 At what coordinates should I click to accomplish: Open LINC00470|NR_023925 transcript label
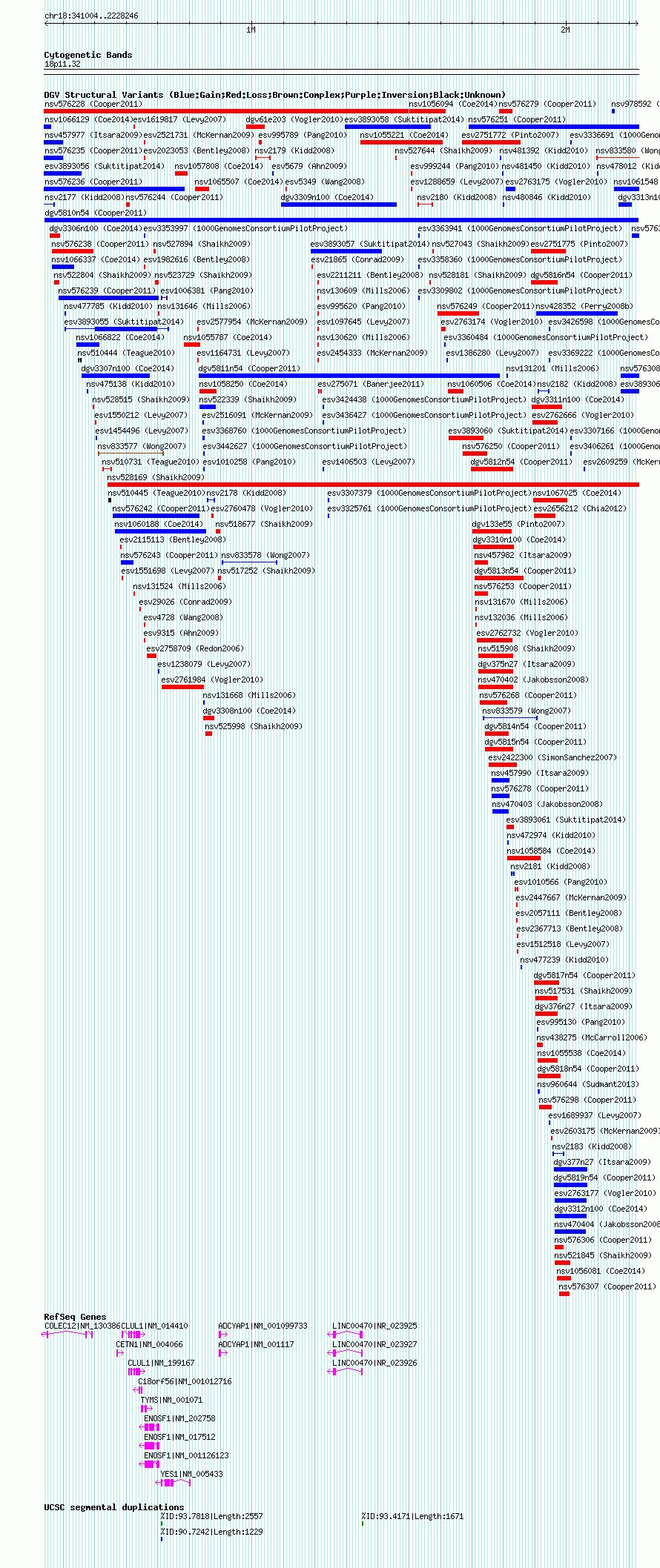374,1326
